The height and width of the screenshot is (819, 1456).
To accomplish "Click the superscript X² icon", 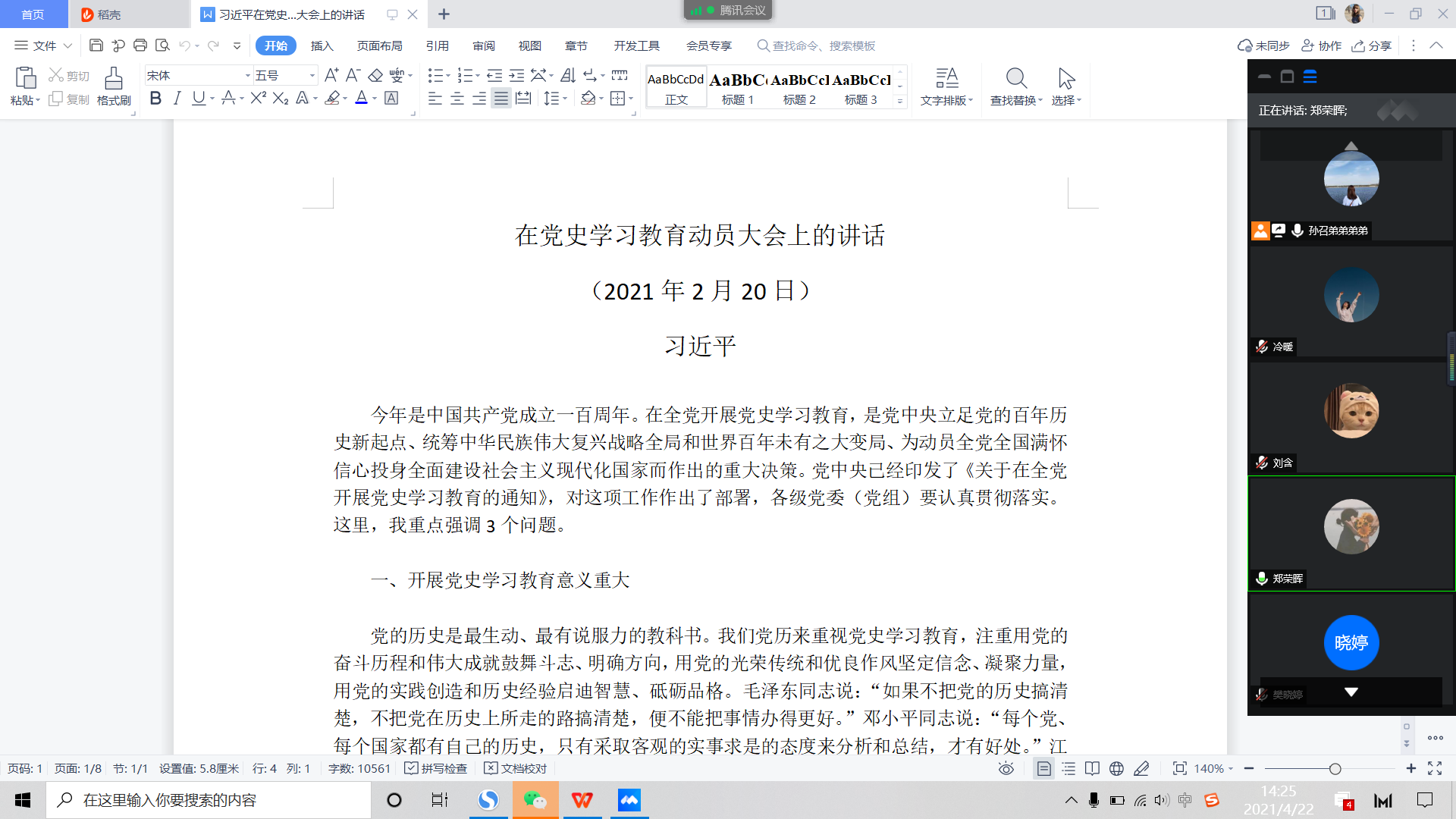I will coord(258,98).
